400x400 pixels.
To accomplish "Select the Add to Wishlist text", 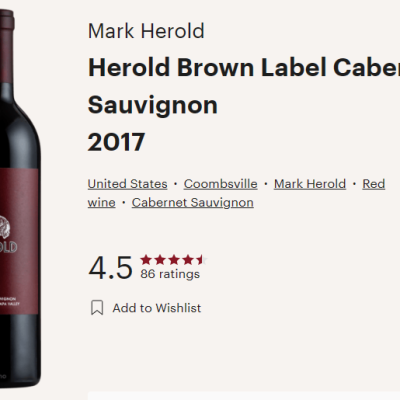I will 157,308.
